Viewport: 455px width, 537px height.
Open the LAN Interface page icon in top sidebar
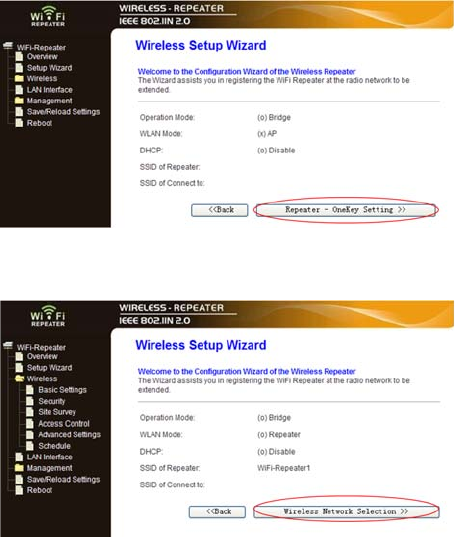(20, 90)
